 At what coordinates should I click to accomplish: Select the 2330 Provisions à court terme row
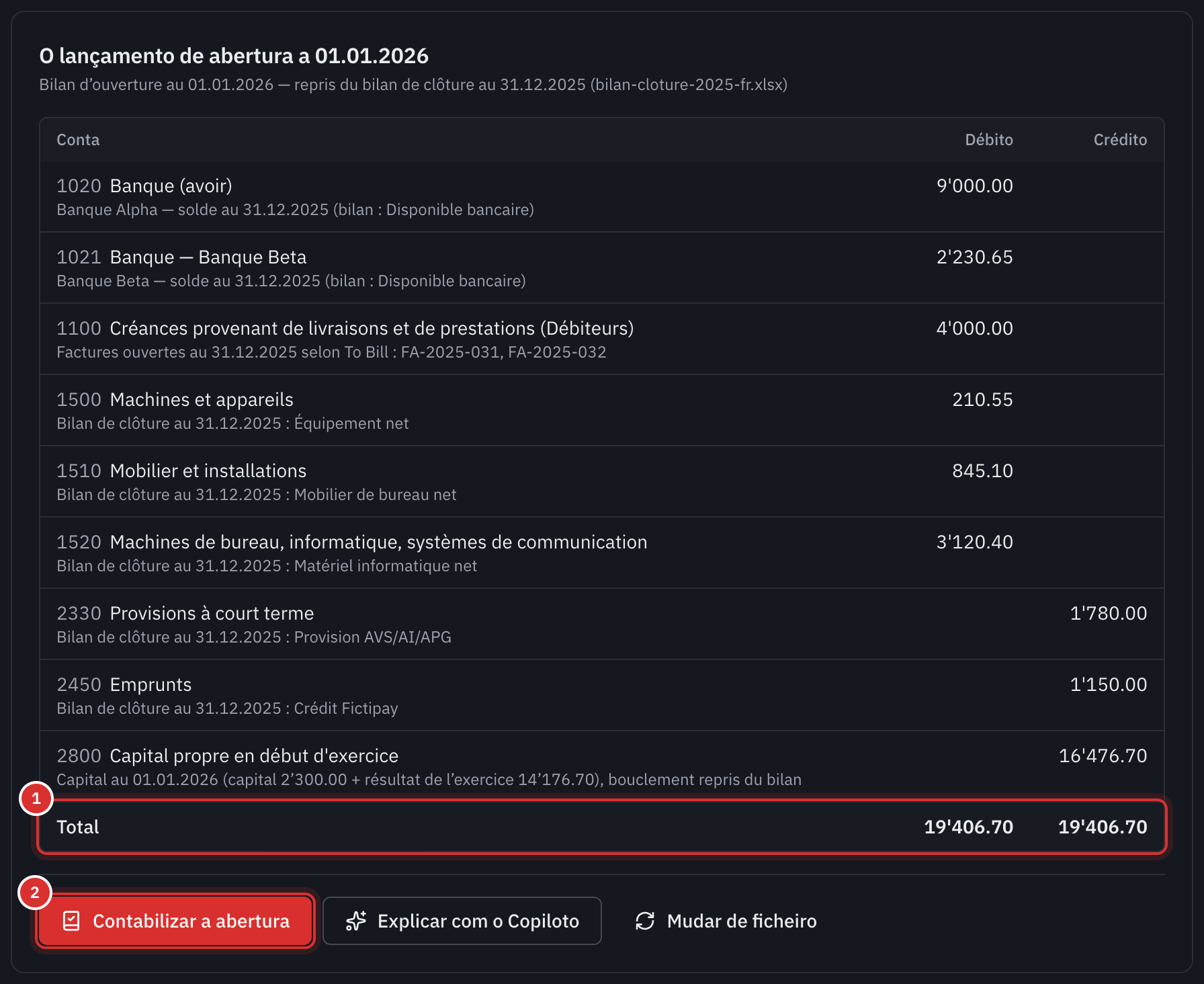[x=602, y=624]
